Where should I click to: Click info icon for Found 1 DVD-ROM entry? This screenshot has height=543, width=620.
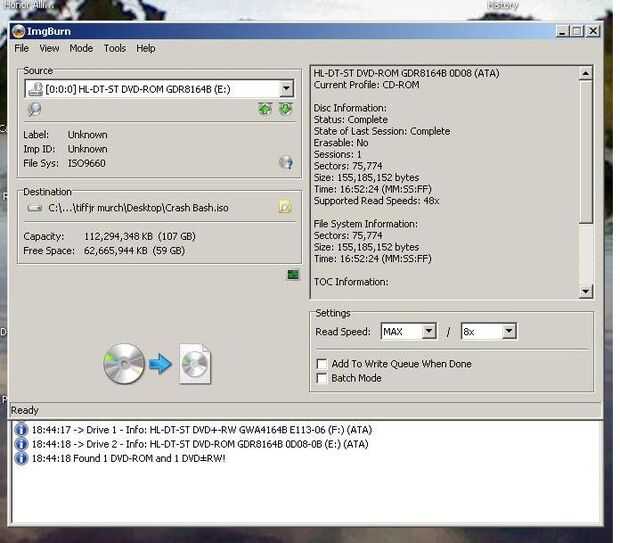21,458
